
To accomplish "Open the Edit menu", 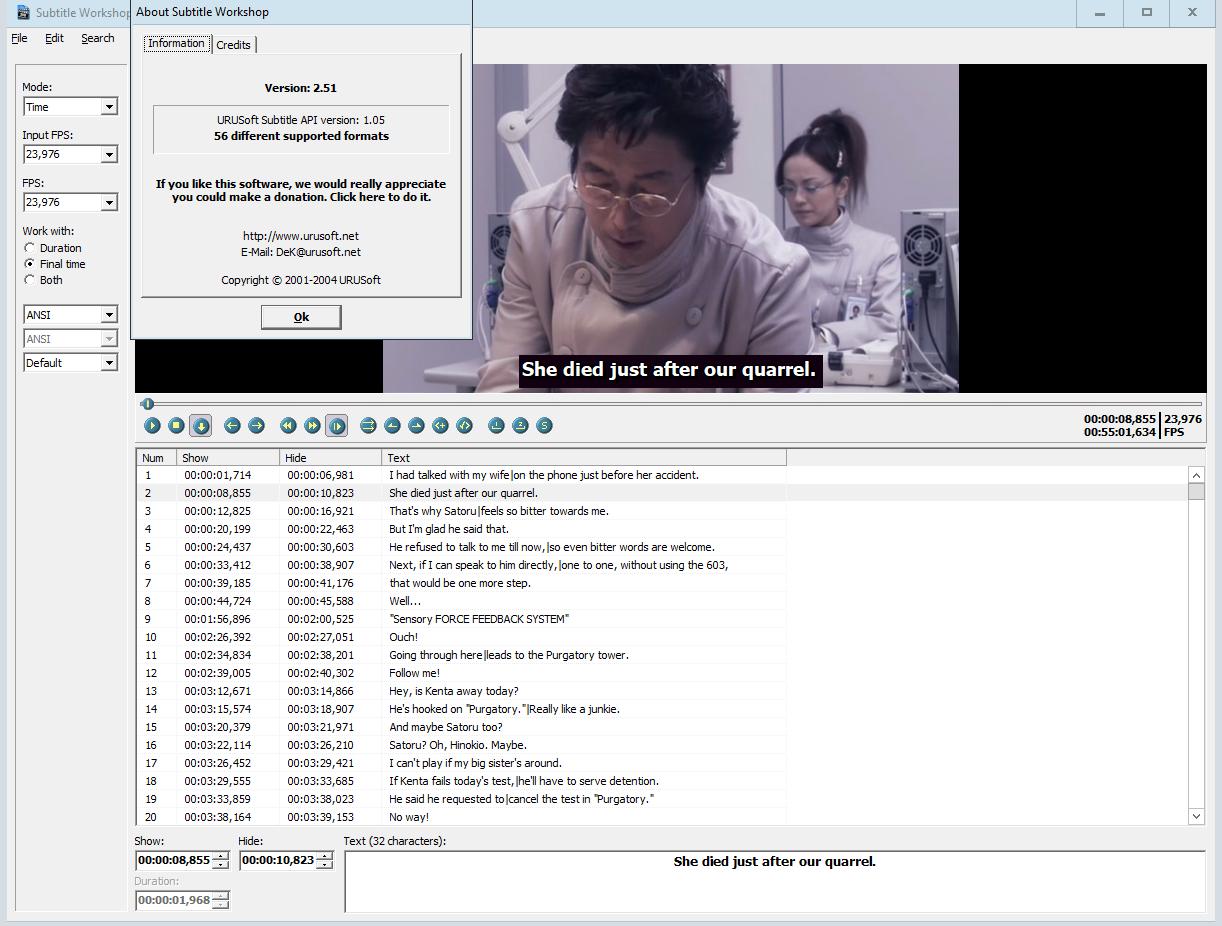I will coord(54,38).
